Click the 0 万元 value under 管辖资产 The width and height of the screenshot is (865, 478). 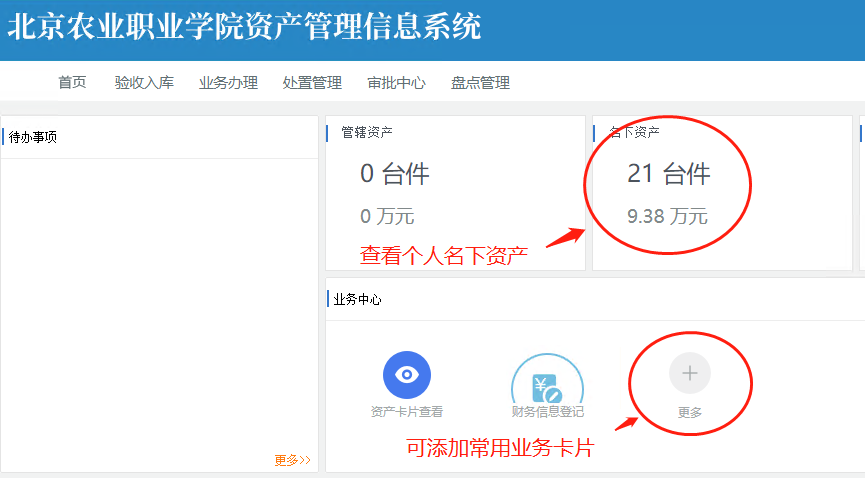tap(387, 216)
